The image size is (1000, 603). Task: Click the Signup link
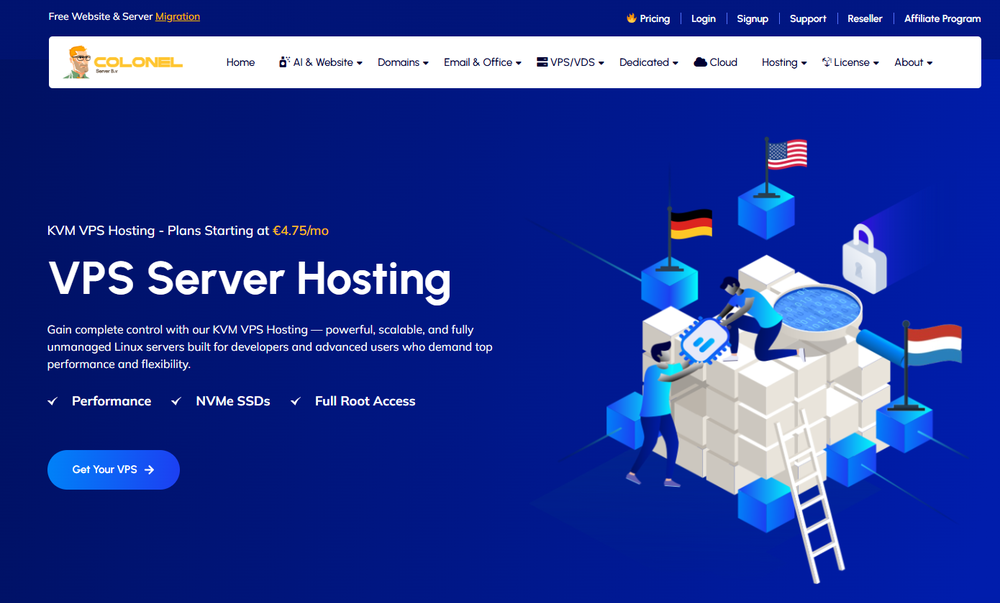752,18
